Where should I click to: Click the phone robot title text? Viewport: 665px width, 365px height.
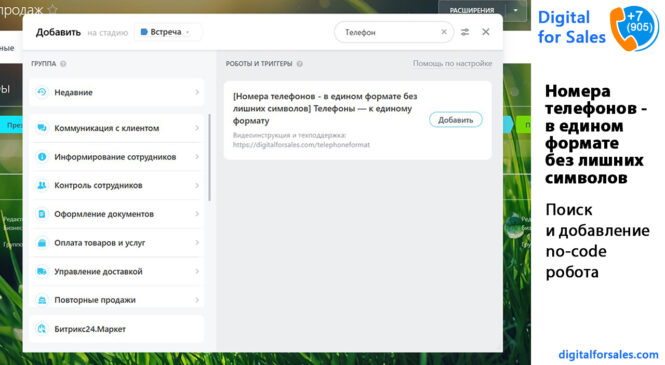tap(325, 109)
